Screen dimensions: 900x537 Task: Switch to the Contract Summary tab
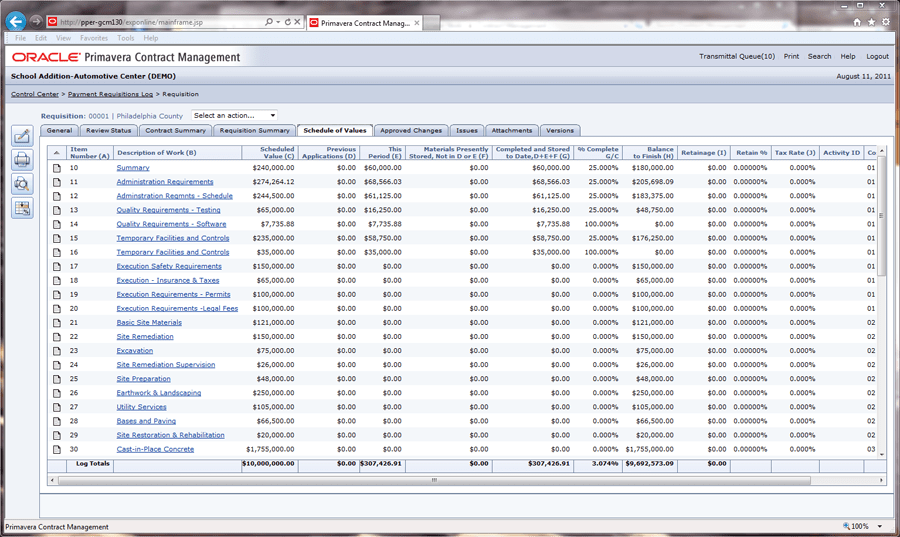pos(175,130)
